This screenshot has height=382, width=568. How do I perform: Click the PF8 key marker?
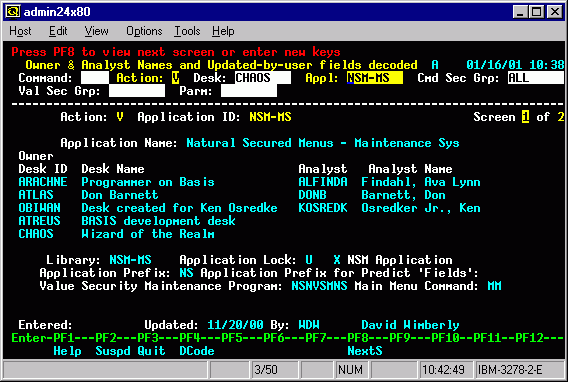(x=358, y=338)
